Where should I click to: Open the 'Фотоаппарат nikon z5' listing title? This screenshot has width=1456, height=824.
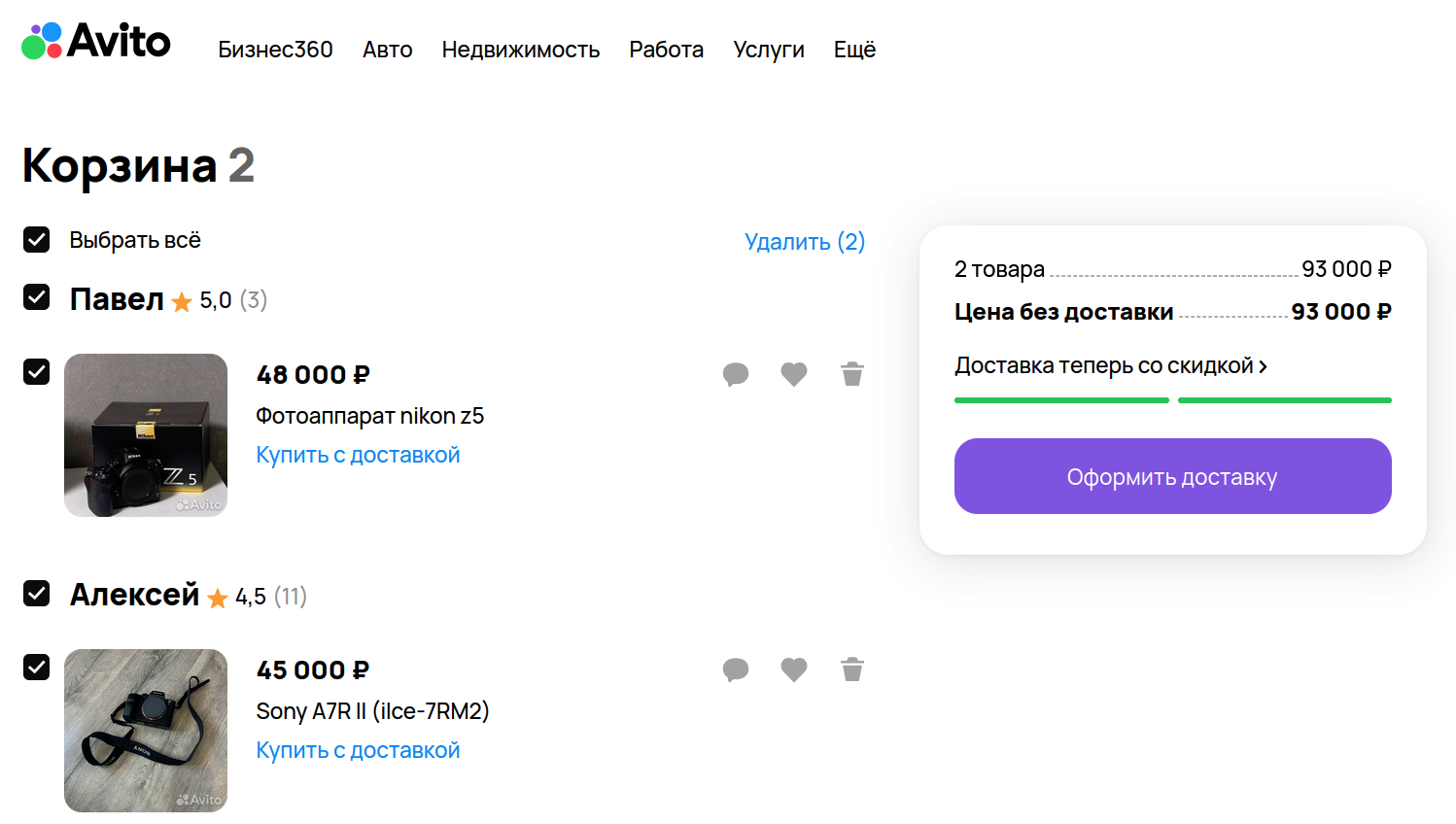[370, 416]
